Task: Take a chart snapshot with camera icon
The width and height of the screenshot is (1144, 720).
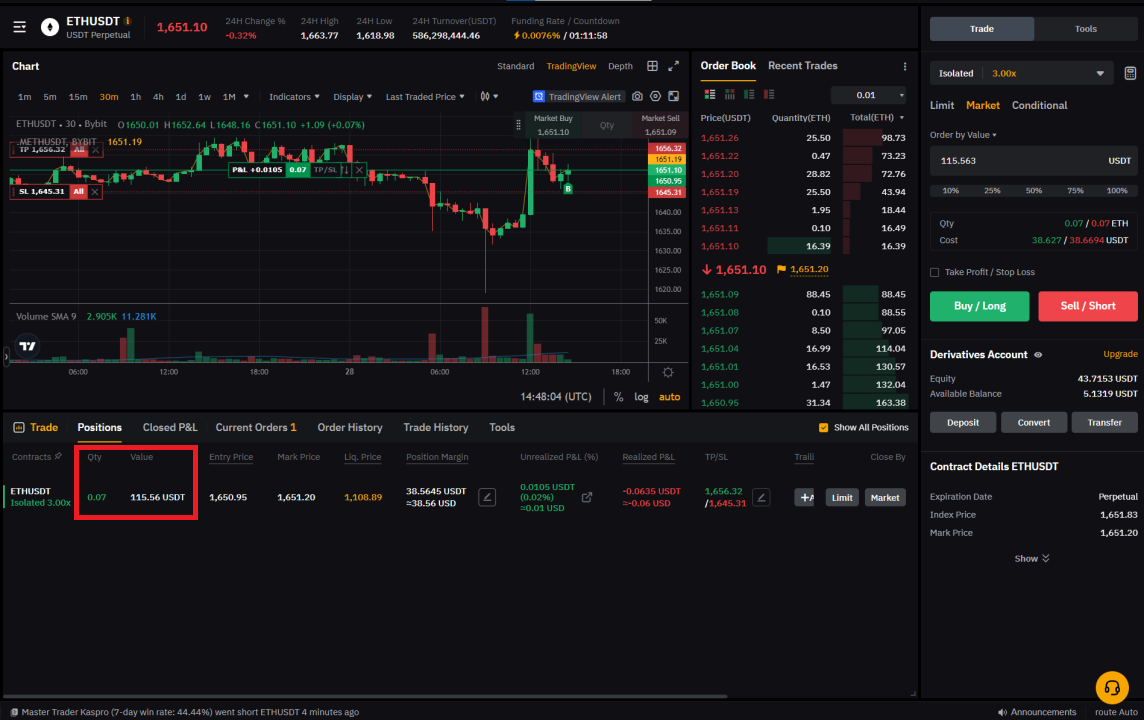Action: pos(637,96)
